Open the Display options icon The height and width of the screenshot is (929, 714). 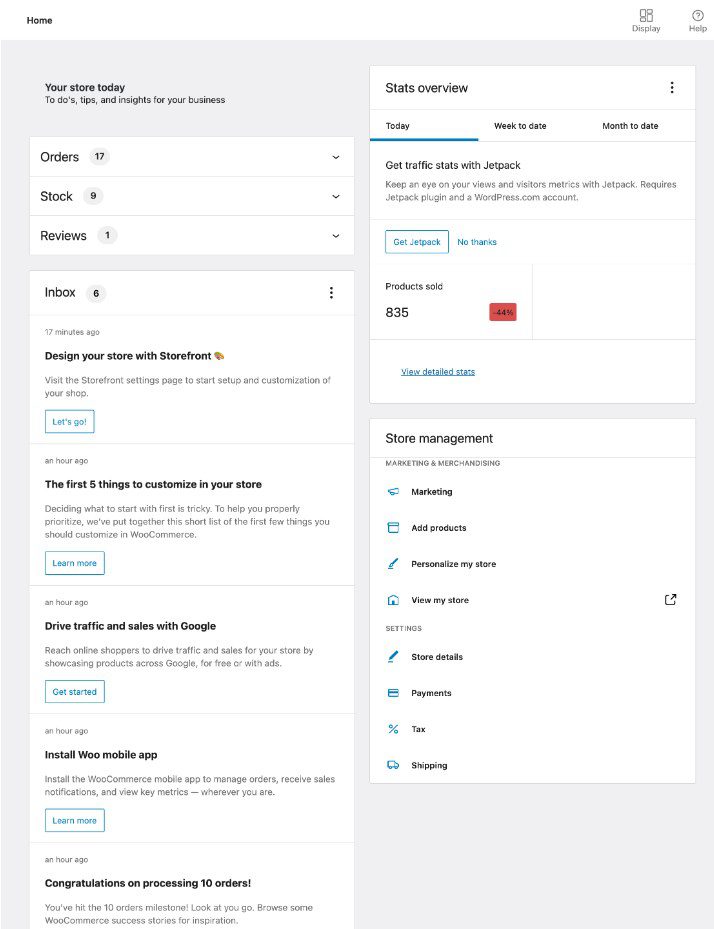646,16
